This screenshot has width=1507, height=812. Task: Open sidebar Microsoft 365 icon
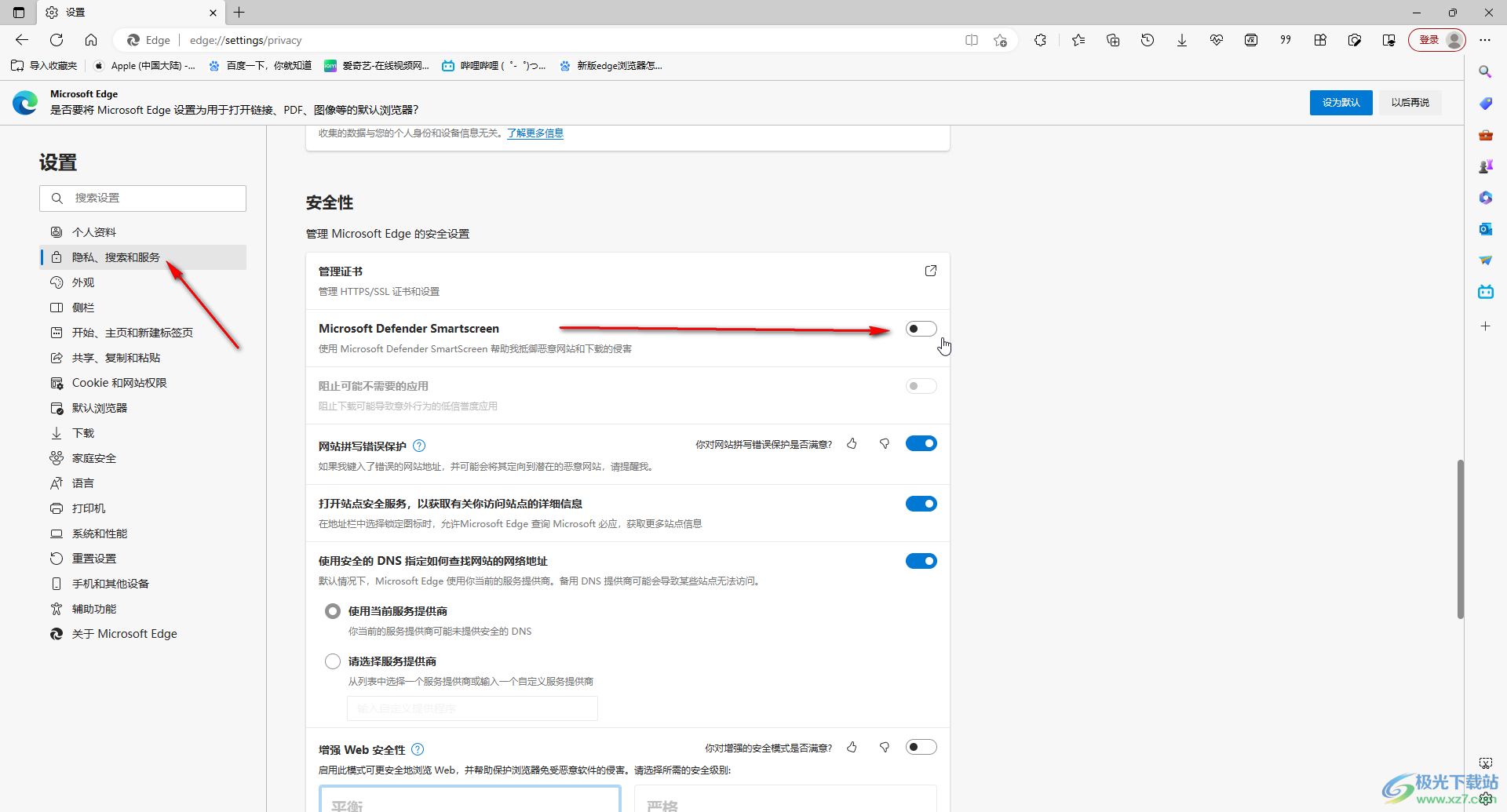[x=1485, y=198]
